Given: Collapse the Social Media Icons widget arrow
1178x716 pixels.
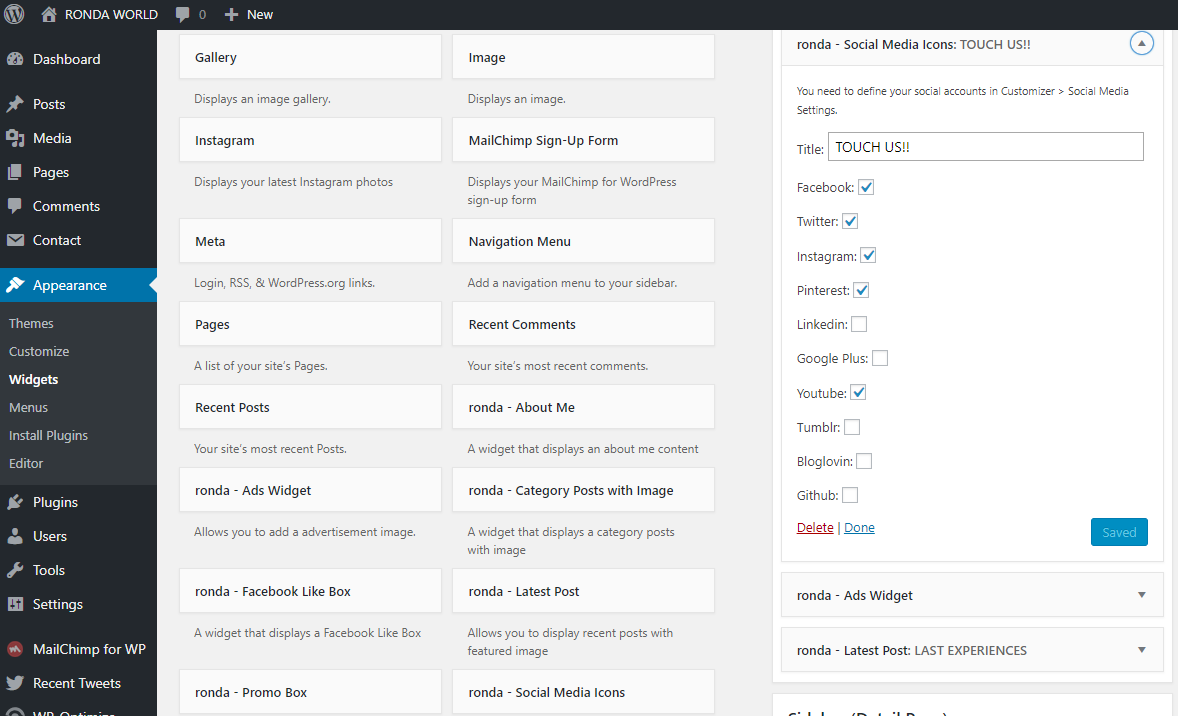Looking at the screenshot, I should [x=1141, y=44].
